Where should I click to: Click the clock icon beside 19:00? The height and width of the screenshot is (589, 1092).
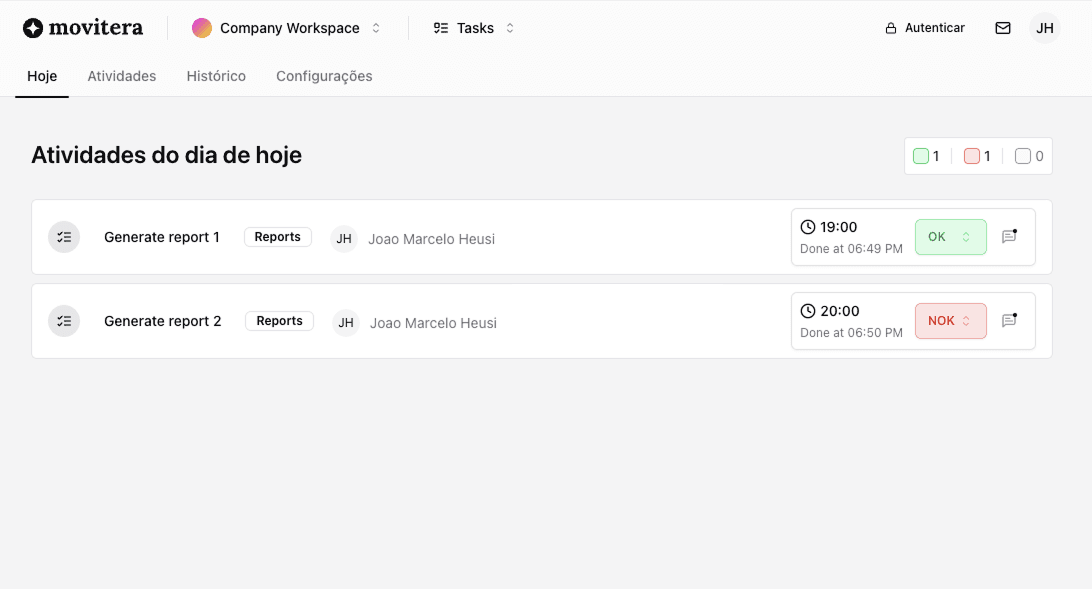(x=806, y=226)
